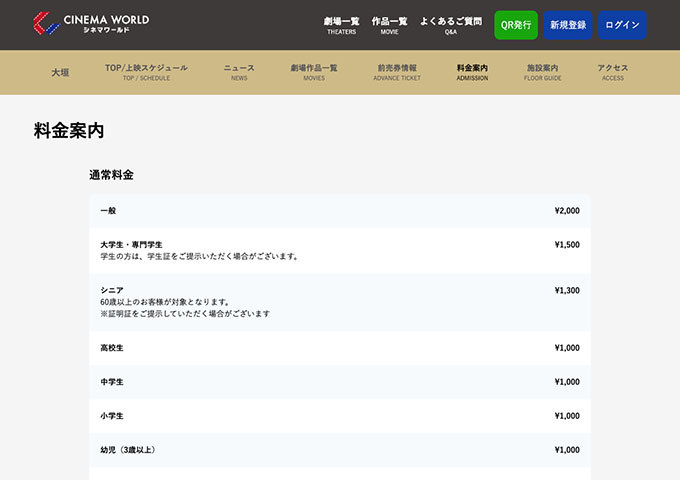The image size is (680, 480).
Task: Click the 幼児（3歳以上） row label
Action: click(x=128, y=450)
